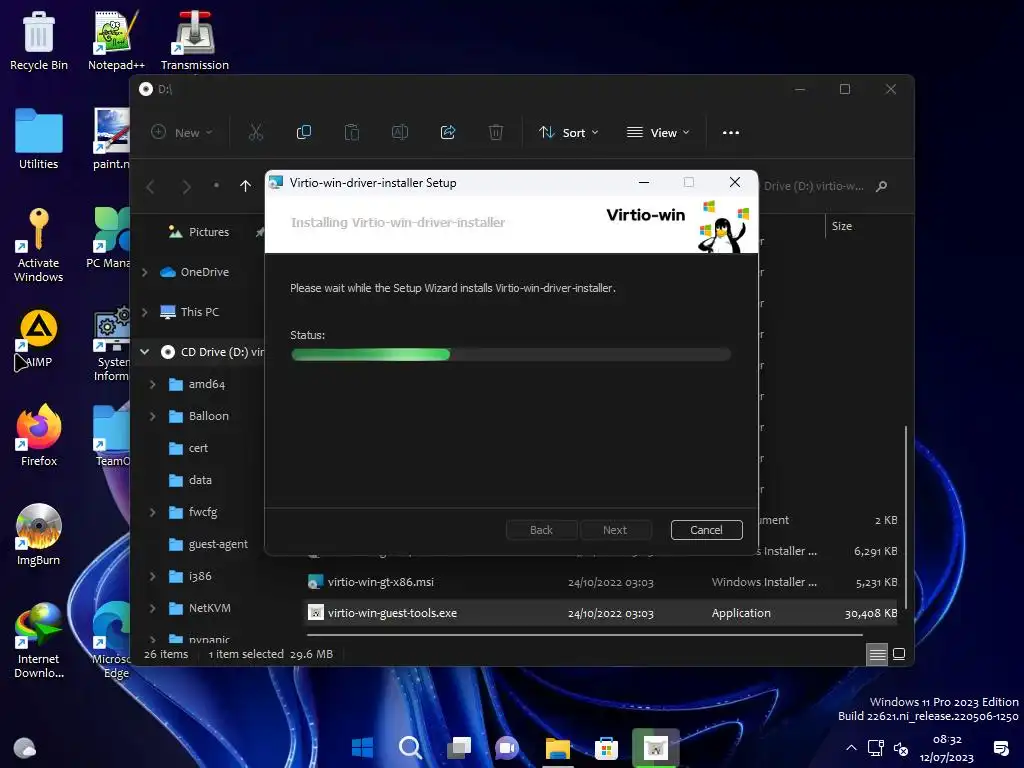Click the Cut scissors icon in Explorer toolbar
Image resolution: width=1024 pixels, height=768 pixels.
256,133
